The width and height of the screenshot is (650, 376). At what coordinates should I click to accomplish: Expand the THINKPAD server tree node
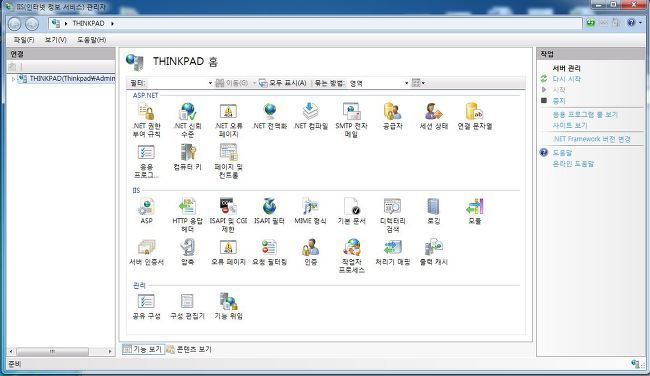[13, 79]
